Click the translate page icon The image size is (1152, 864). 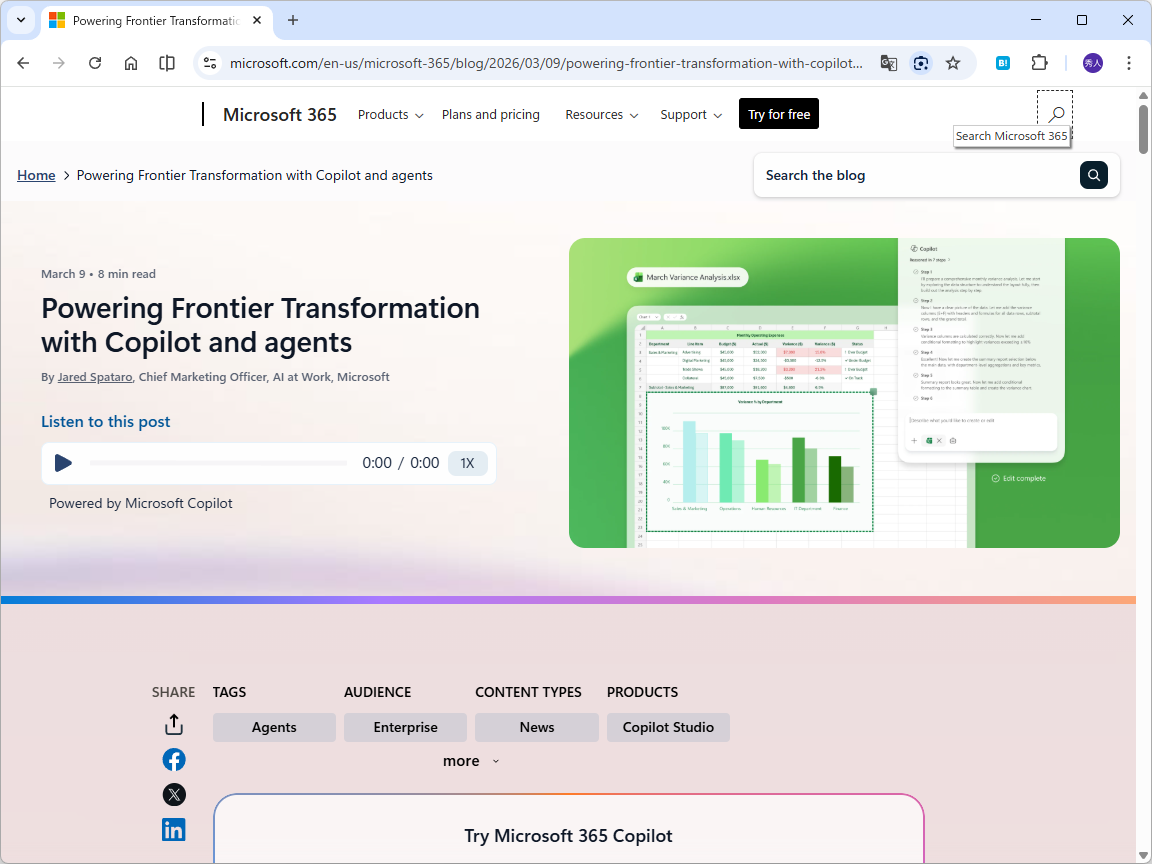pos(888,63)
